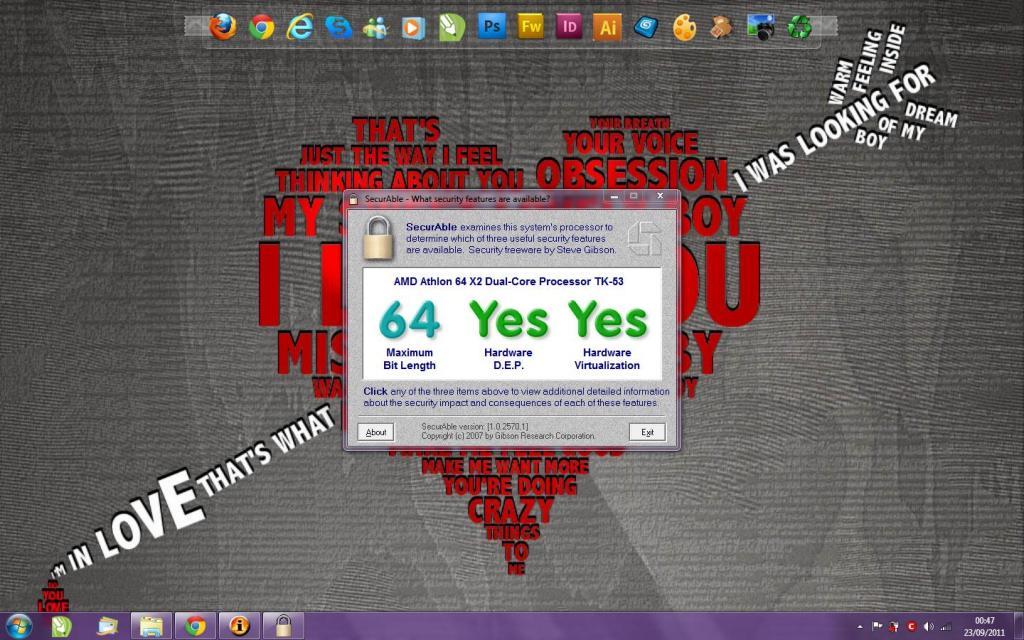Open Action Center flag in system tray

point(877,626)
